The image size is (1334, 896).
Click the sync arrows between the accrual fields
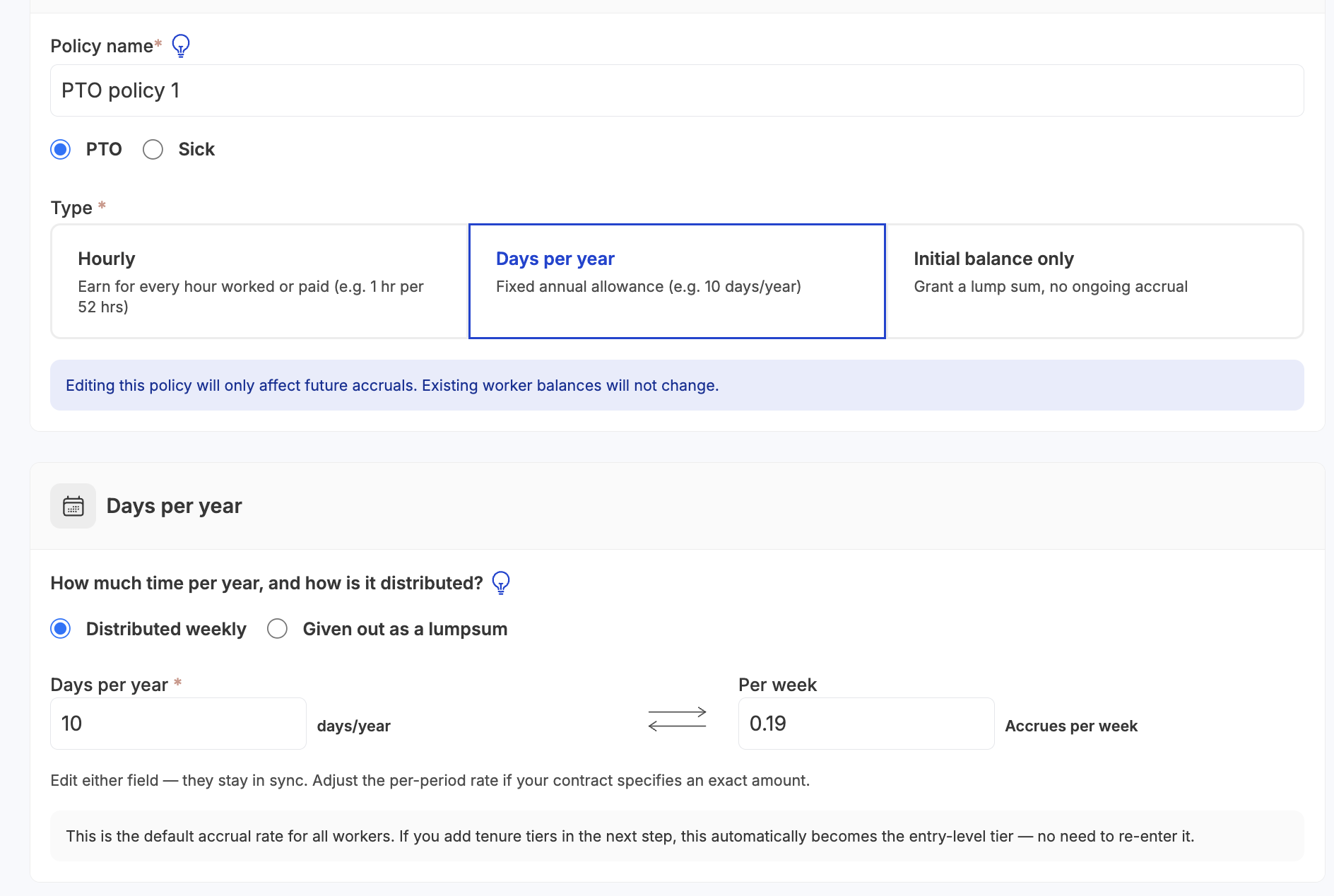676,719
